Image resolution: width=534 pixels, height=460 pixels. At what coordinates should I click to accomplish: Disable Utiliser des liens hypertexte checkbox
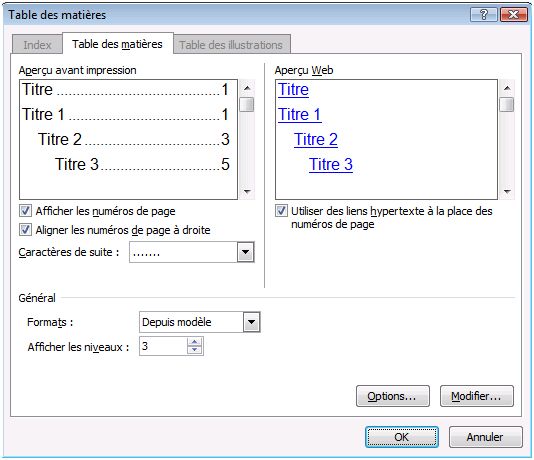pyautogui.click(x=281, y=211)
